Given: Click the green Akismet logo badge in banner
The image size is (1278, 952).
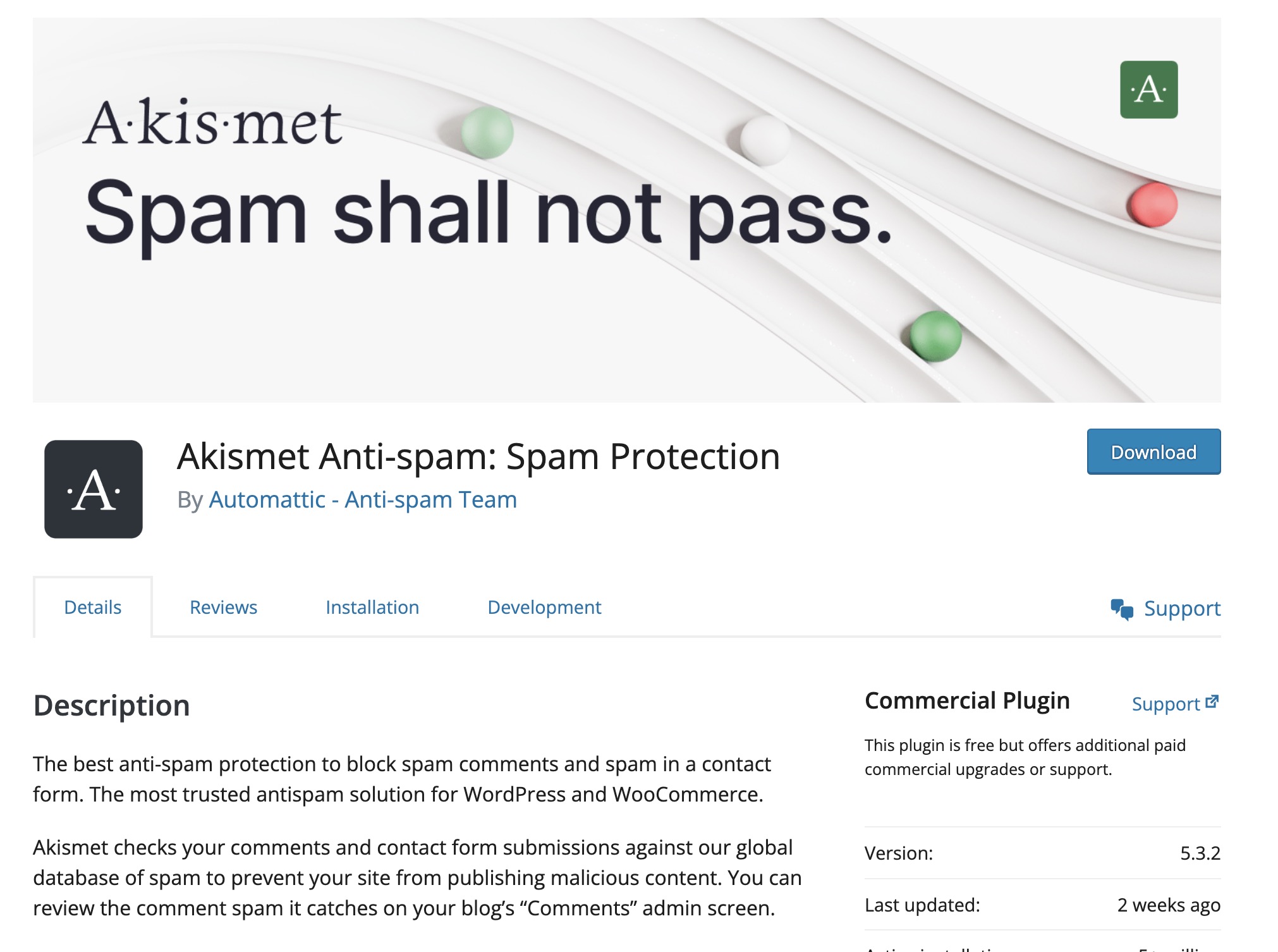Looking at the screenshot, I should point(1148,90).
